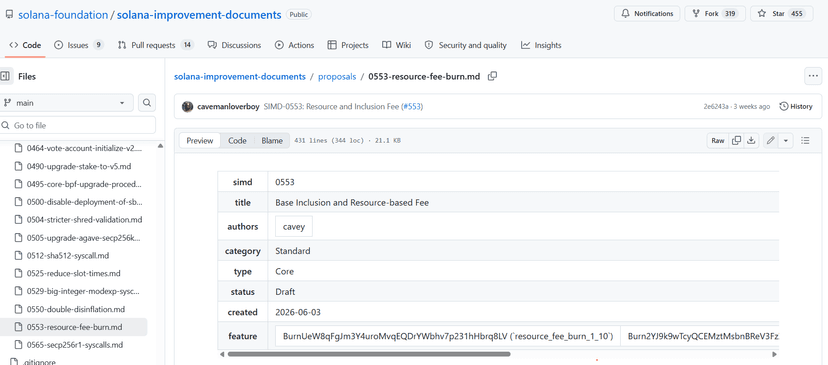Copy raw file contents icon
Viewport: 828px width, 365px height.
pos(736,141)
